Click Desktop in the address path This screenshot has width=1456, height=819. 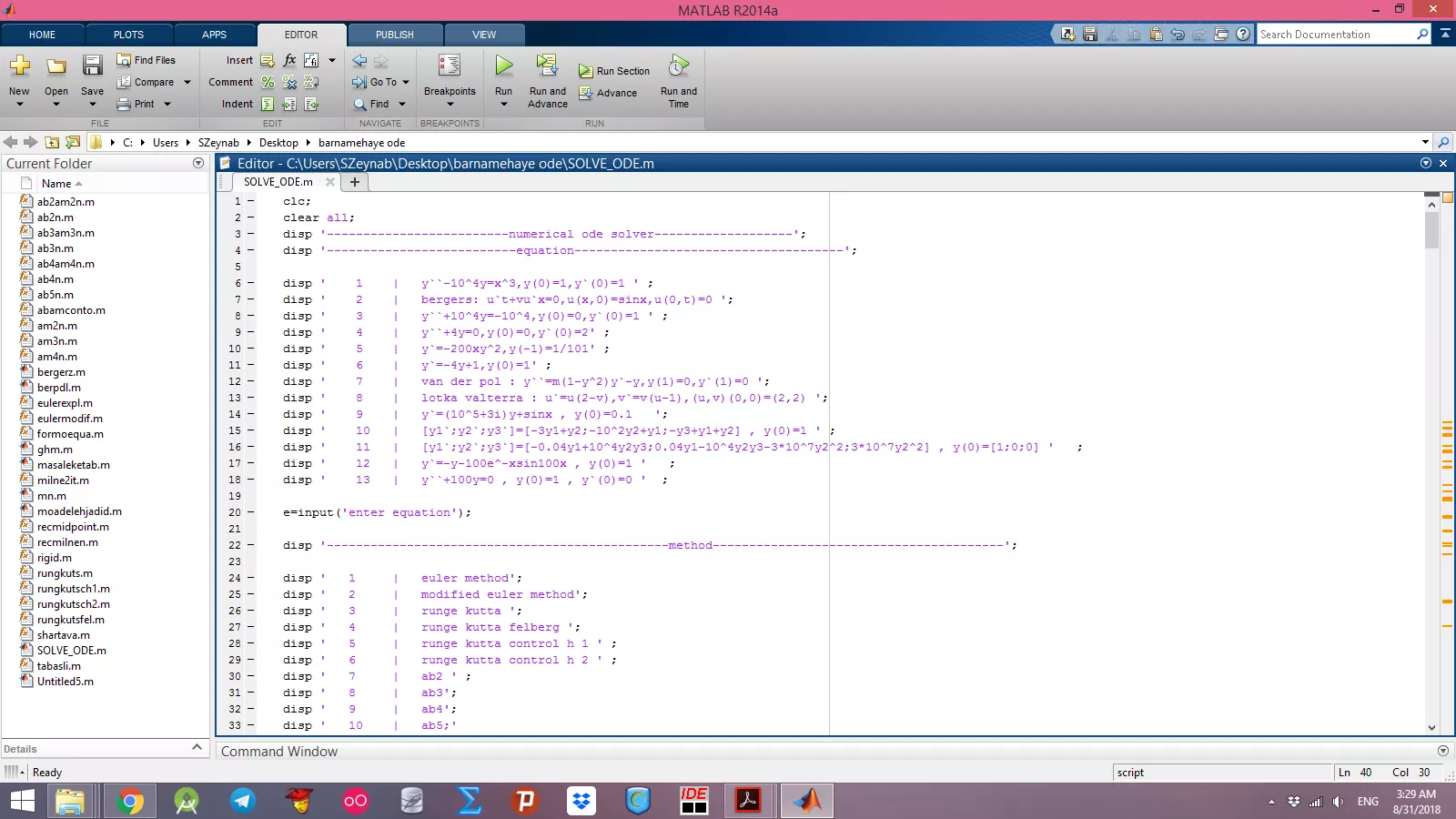coord(278,143)
